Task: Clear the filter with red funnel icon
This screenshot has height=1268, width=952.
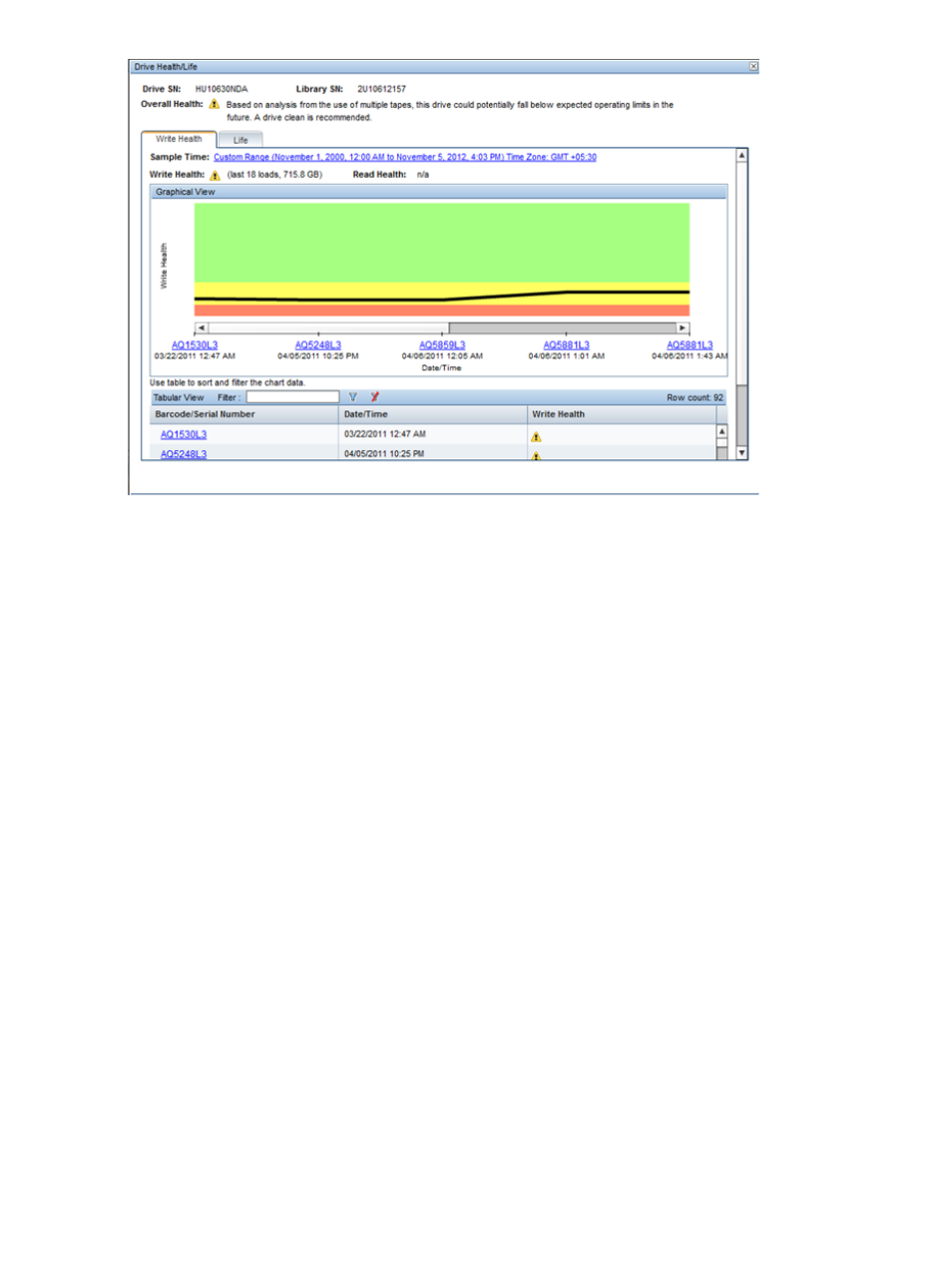Action: (374, 397)
